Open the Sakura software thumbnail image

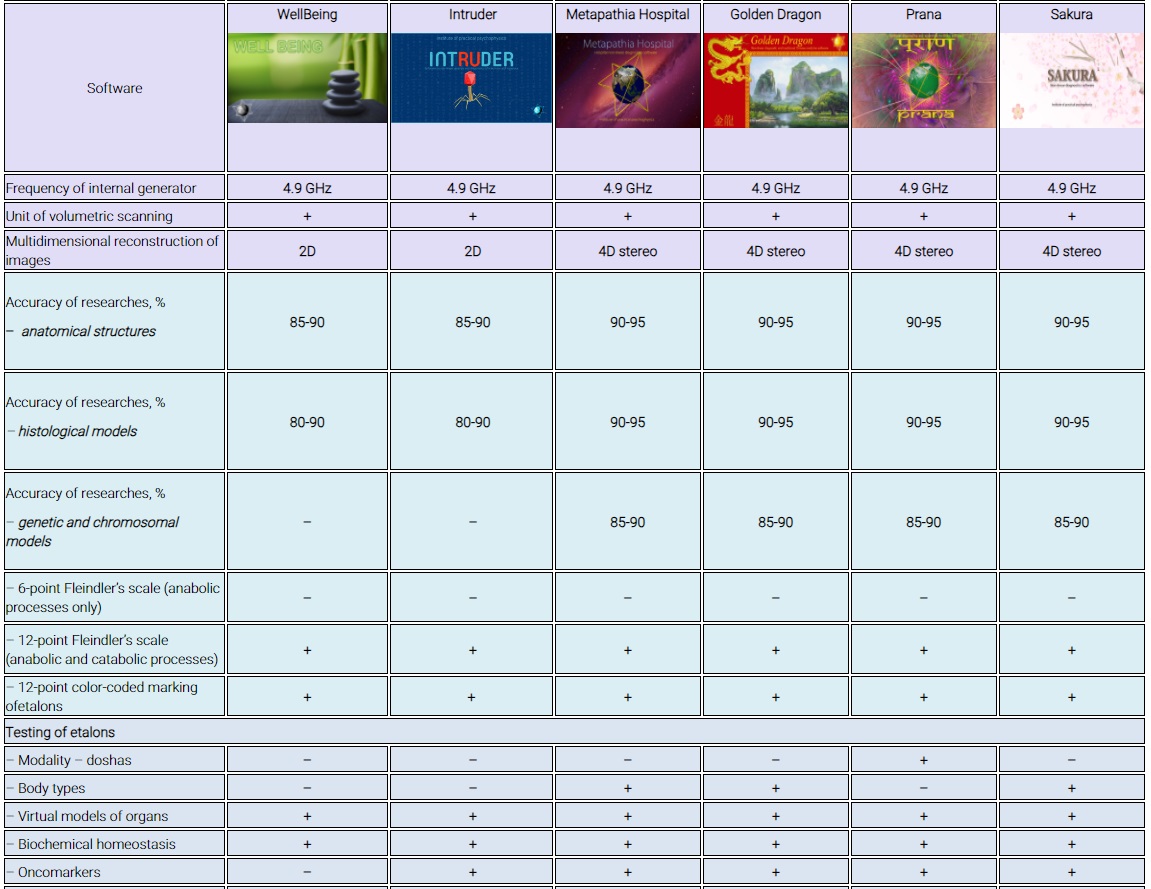[1072, 80]
